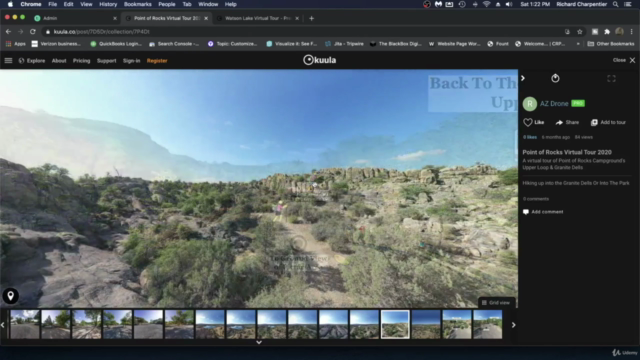
Task: Open the Support page
Action: (x=107, y=60)
